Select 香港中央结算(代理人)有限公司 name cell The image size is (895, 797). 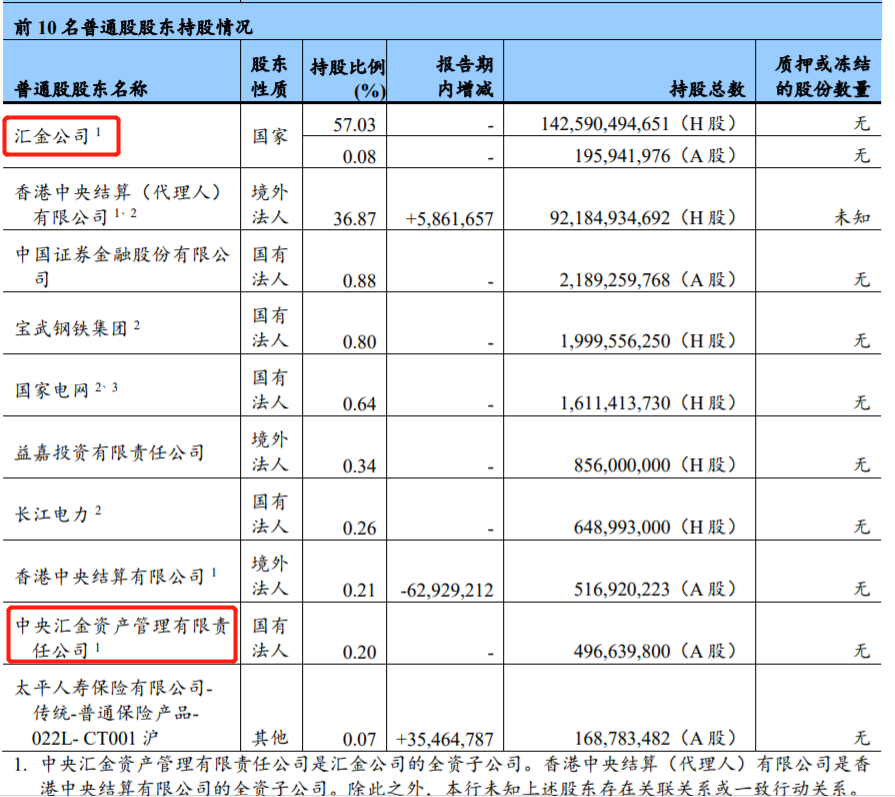coord(118,204)
